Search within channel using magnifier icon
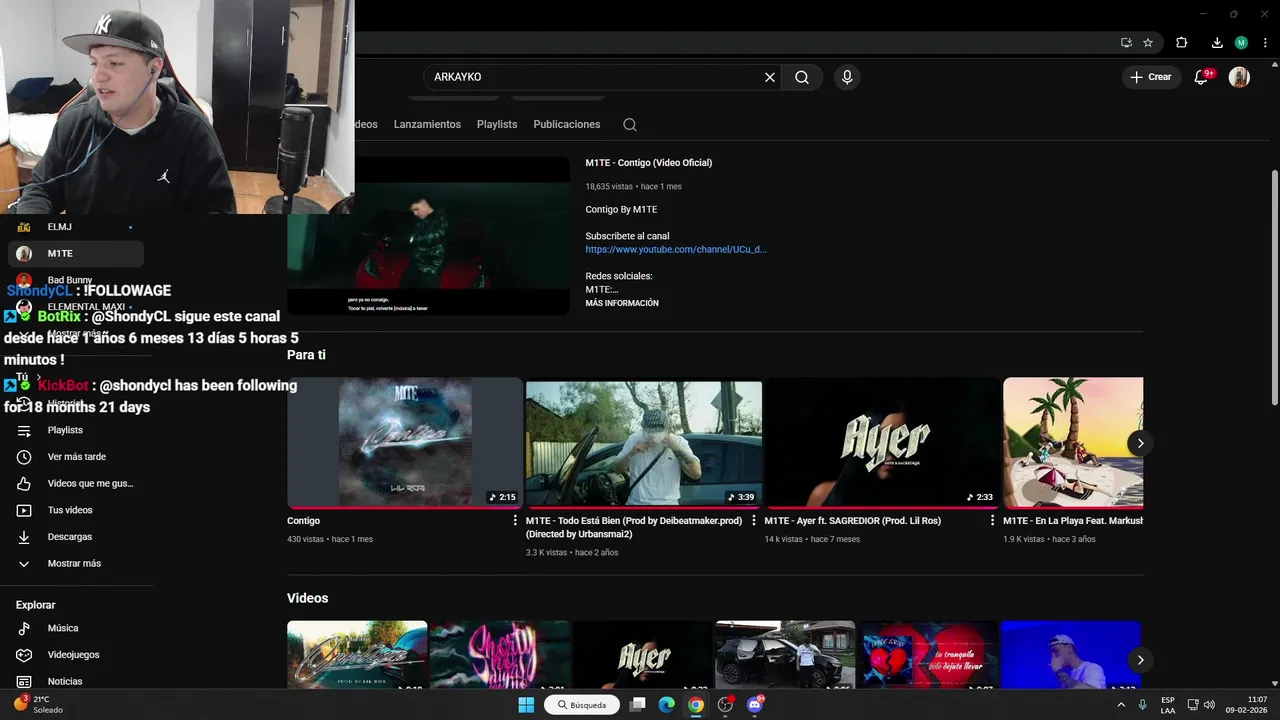This screenshot has width=1280, height=720. [x=630, y=125]
